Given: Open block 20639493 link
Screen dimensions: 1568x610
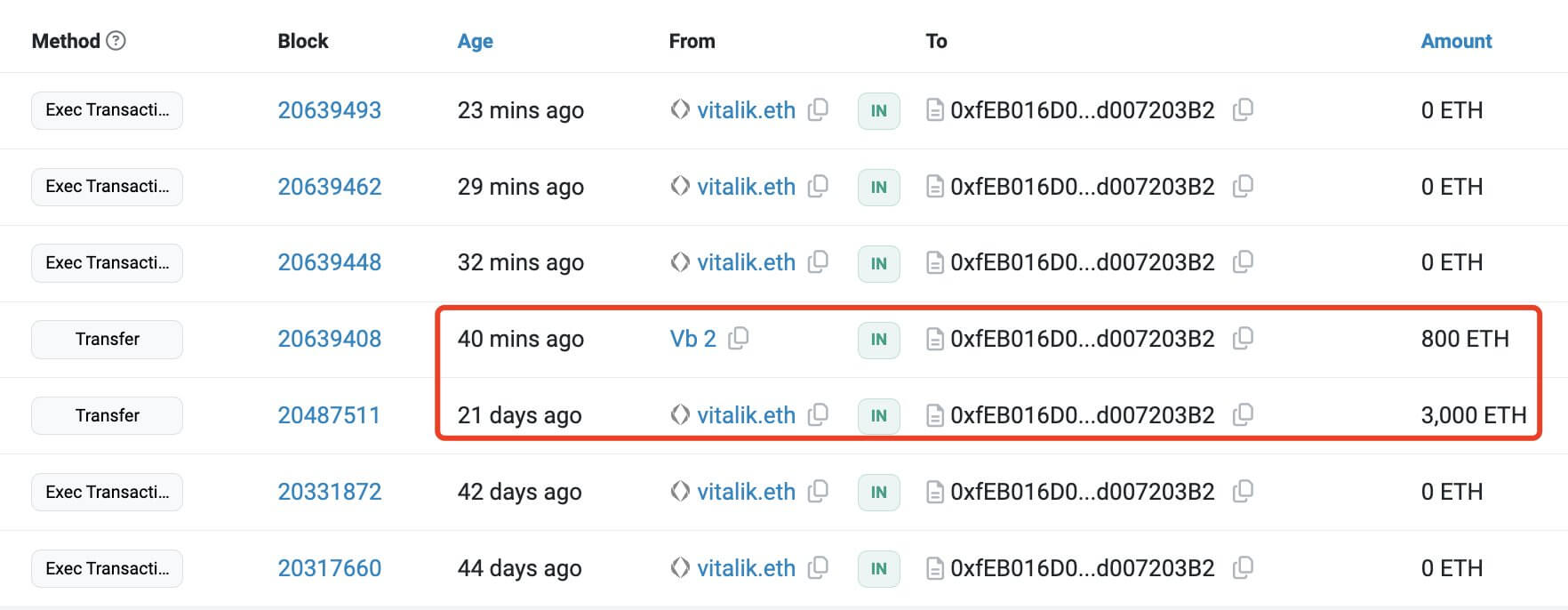Looking at the screenshot, I should (x=329, y=110).
